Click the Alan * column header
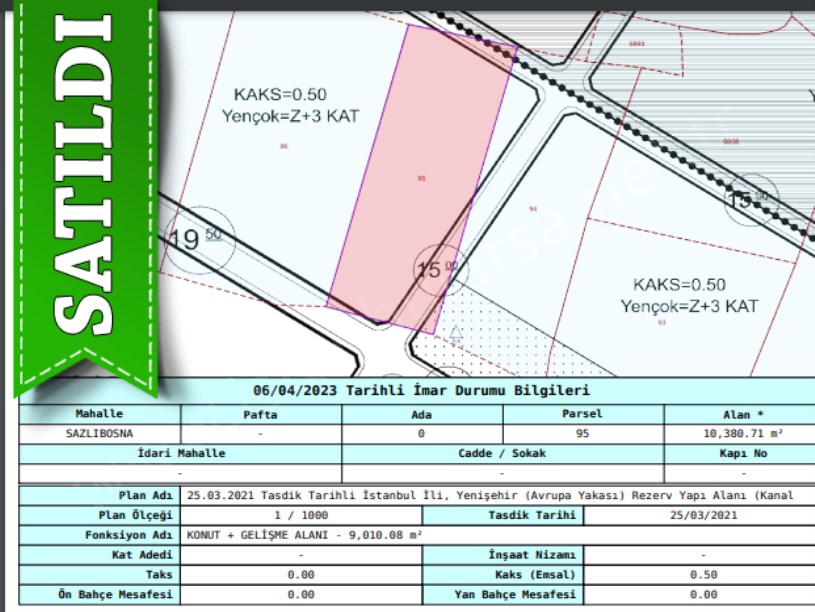 742,414
